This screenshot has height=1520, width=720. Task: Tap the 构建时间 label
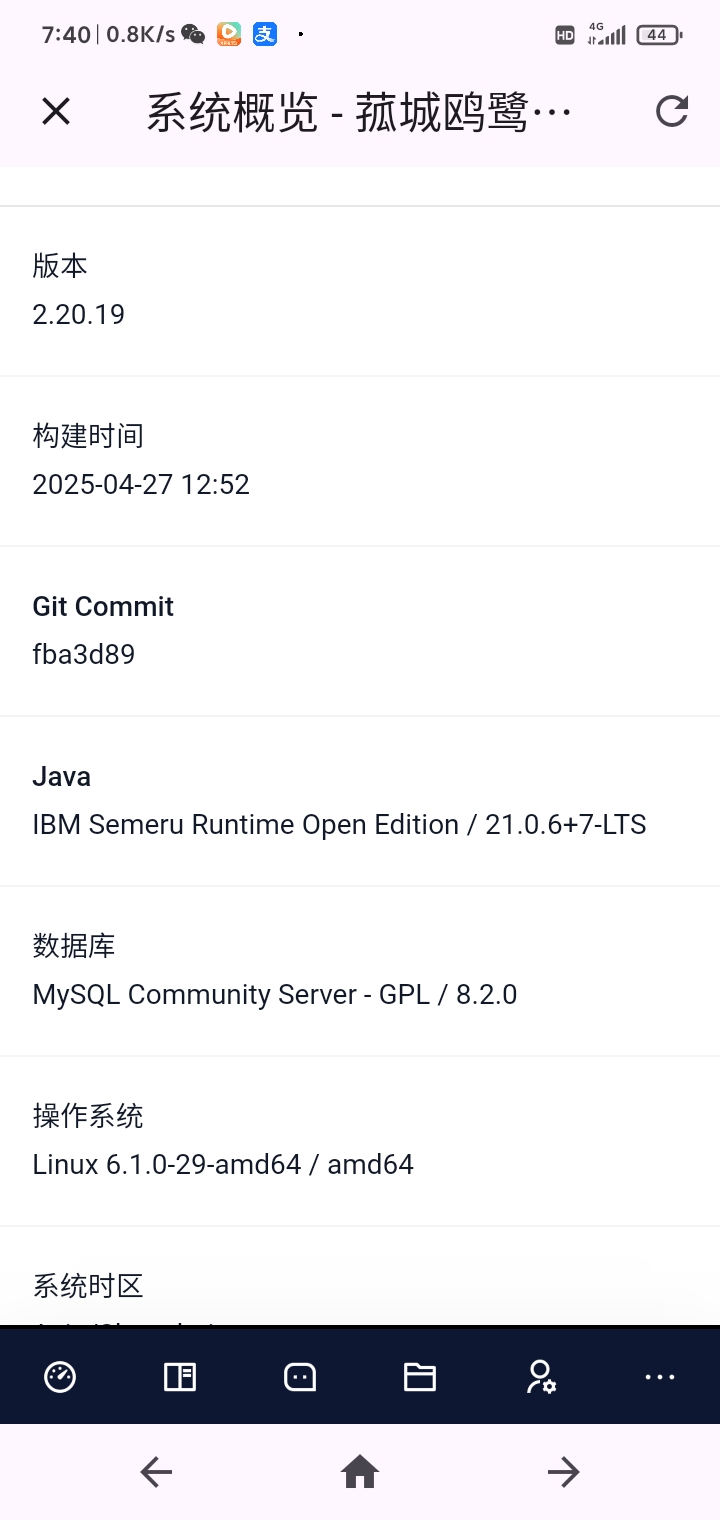(x=88, y=436)
